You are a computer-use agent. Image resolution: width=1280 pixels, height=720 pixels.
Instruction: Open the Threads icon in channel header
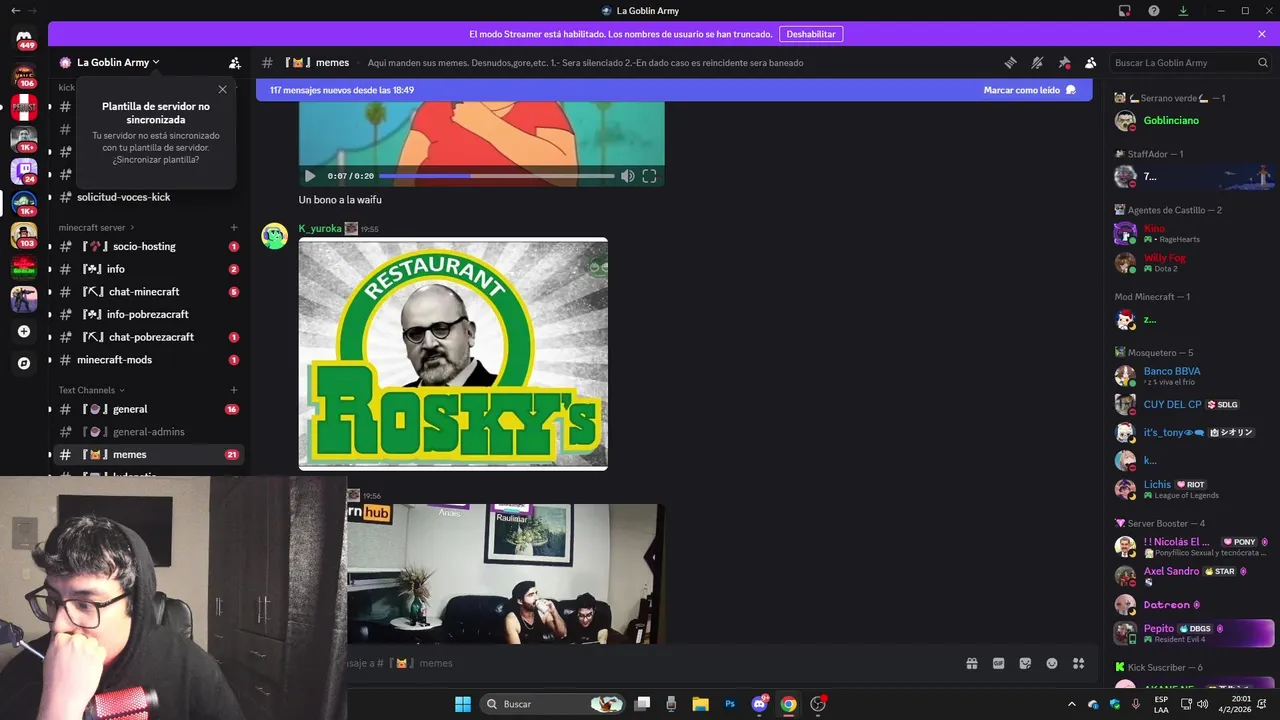[1010, 62]
